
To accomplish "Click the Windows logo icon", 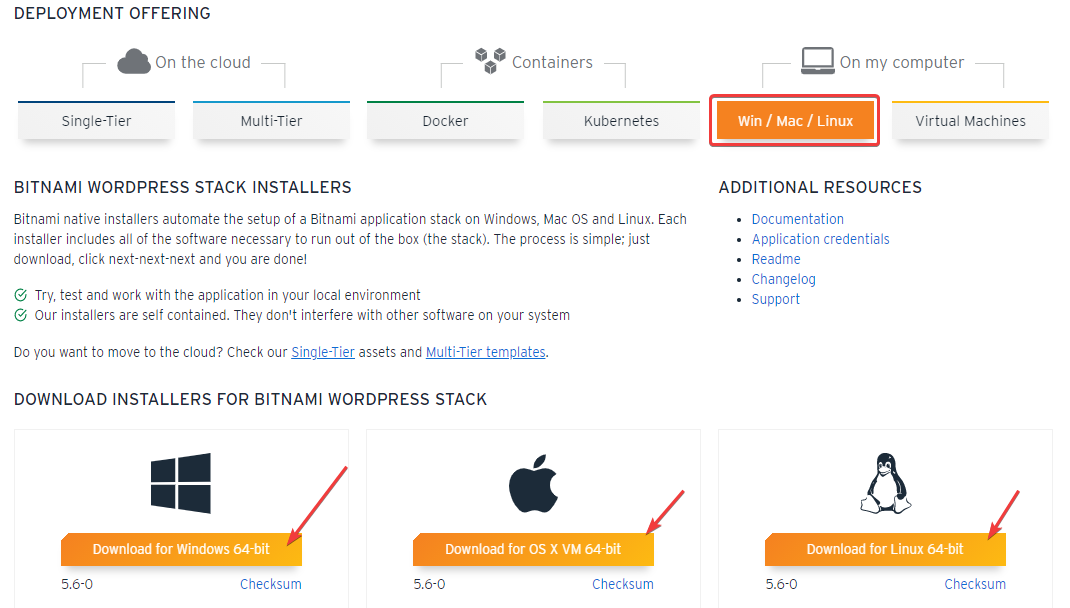I will pos(181,483).
